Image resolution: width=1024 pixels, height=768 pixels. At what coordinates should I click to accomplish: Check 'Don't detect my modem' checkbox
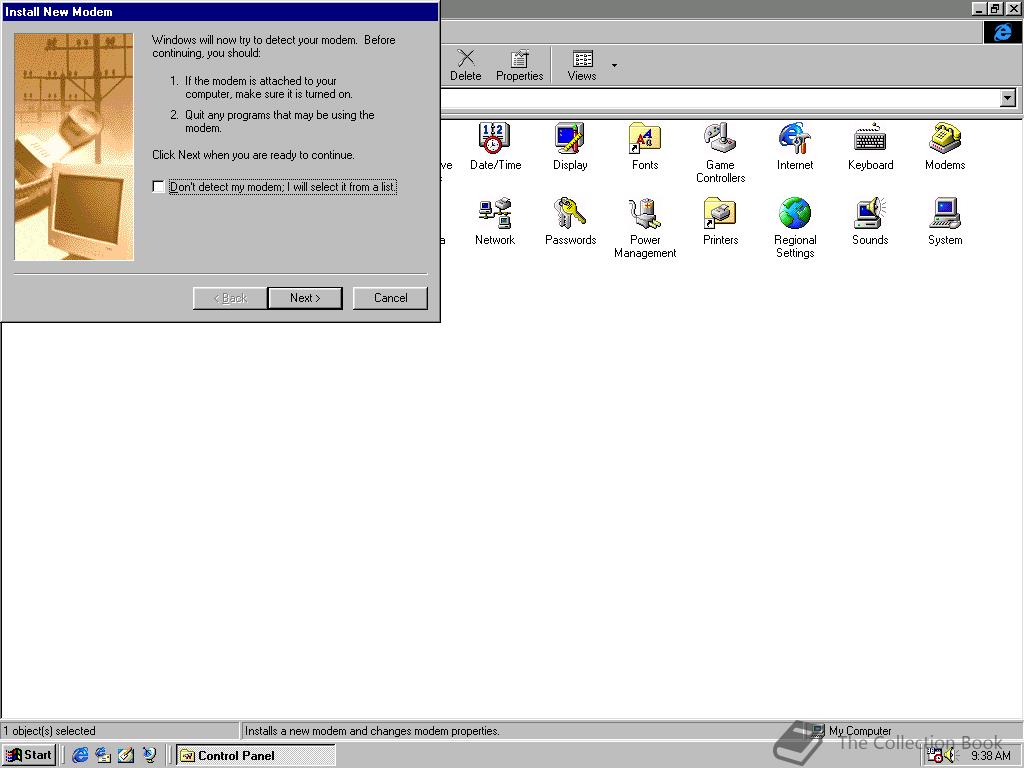coord(158,187)
